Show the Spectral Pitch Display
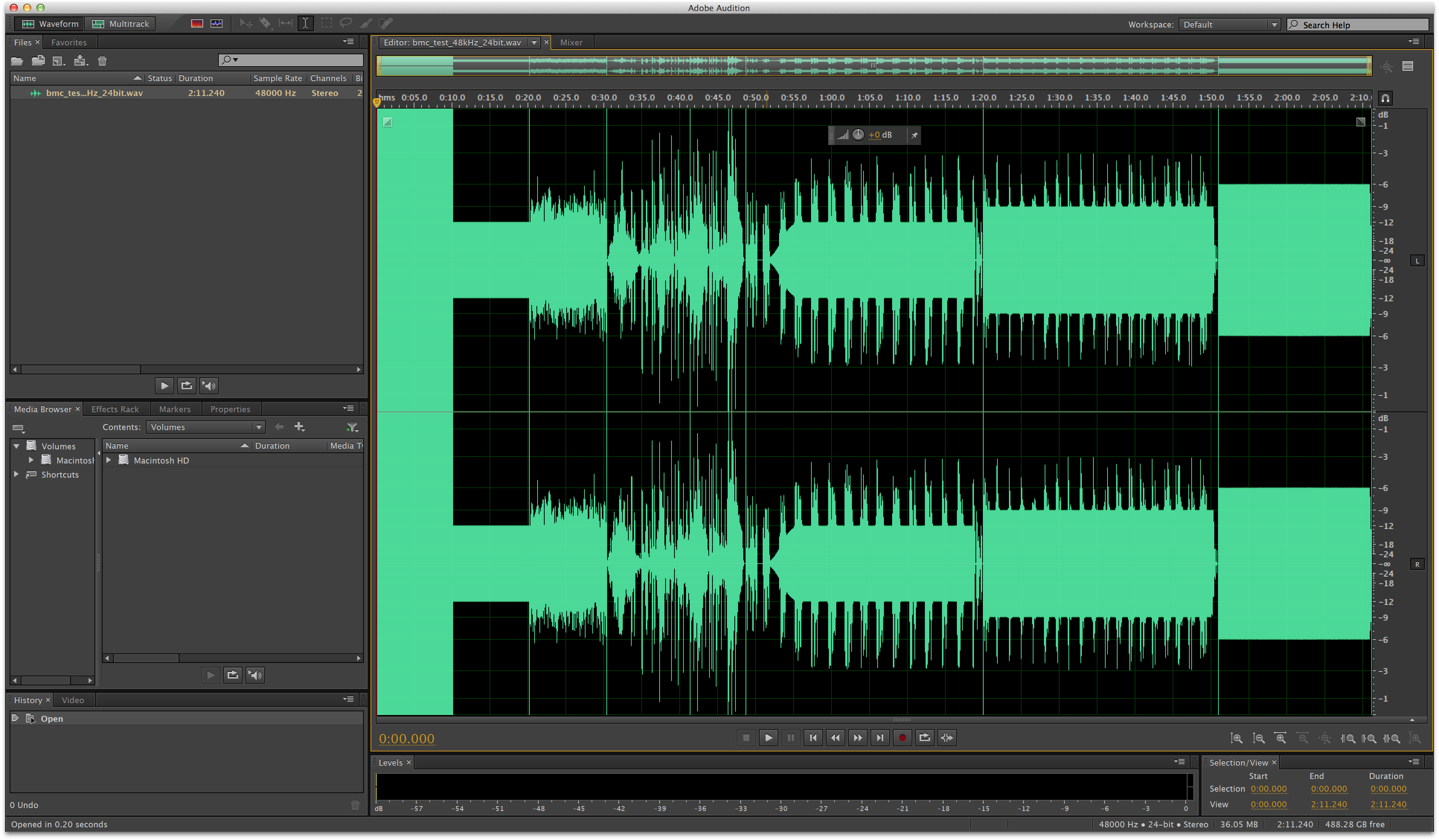Viewport: 1439px width, 840px height. tap(217, 23)
